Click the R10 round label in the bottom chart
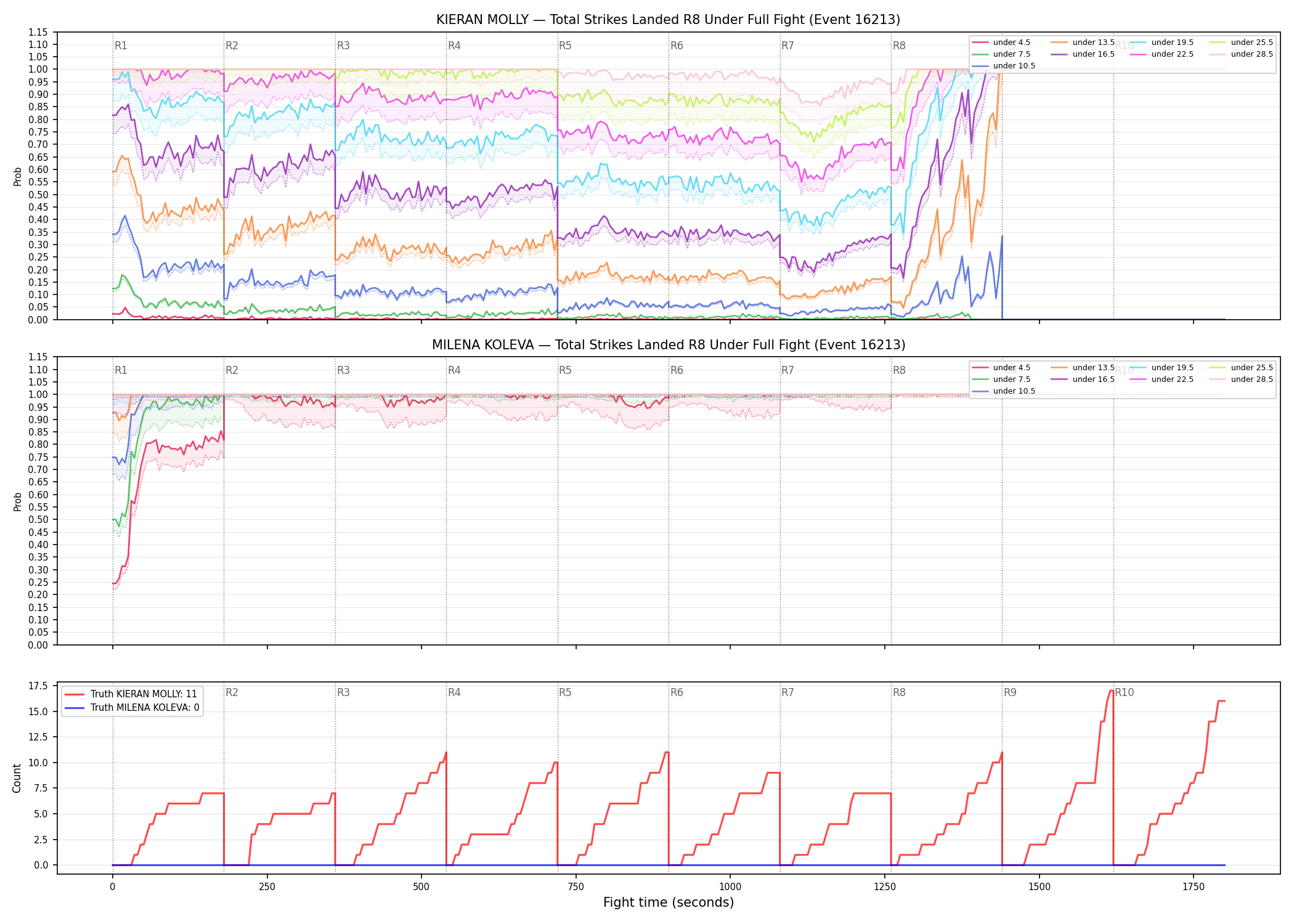 click(x=1124, y=692)
